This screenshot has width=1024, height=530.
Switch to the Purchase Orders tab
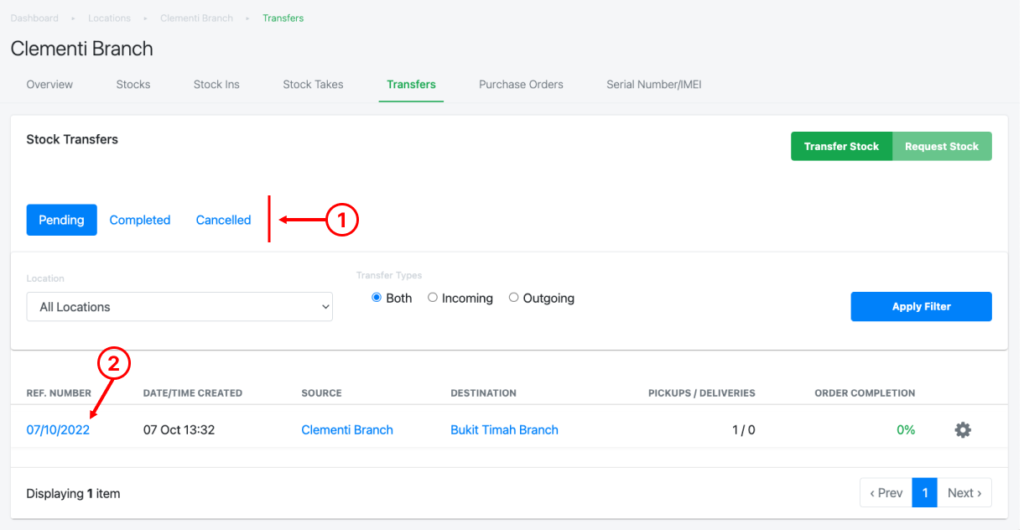(520, 85)
